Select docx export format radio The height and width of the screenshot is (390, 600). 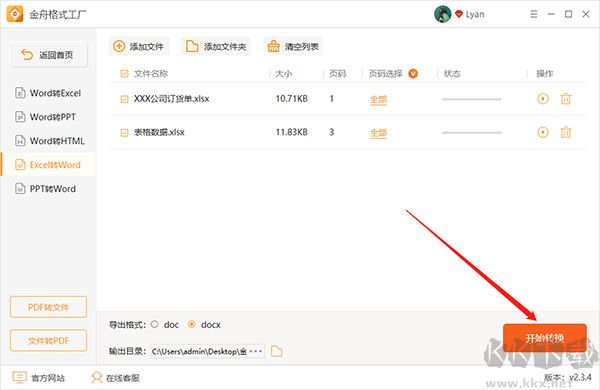pyautogui.click(x=191, y=324)
